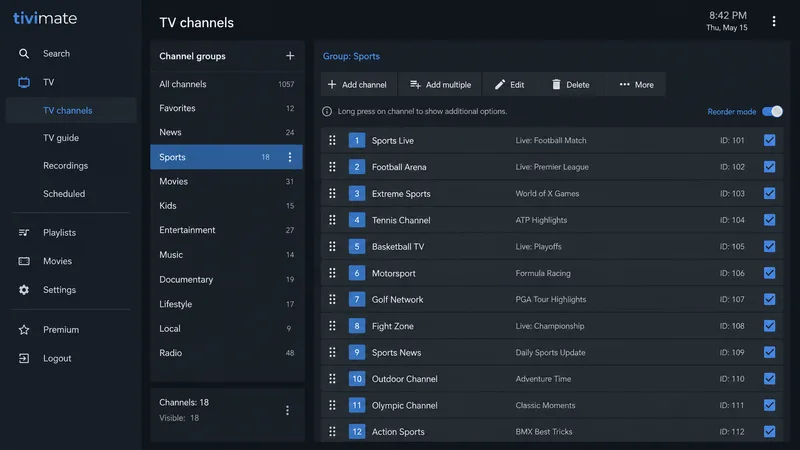Viewport: 800px width, 450px height.
Task: Click the number 1 badge of Sports Live
Action: (357, 140)
